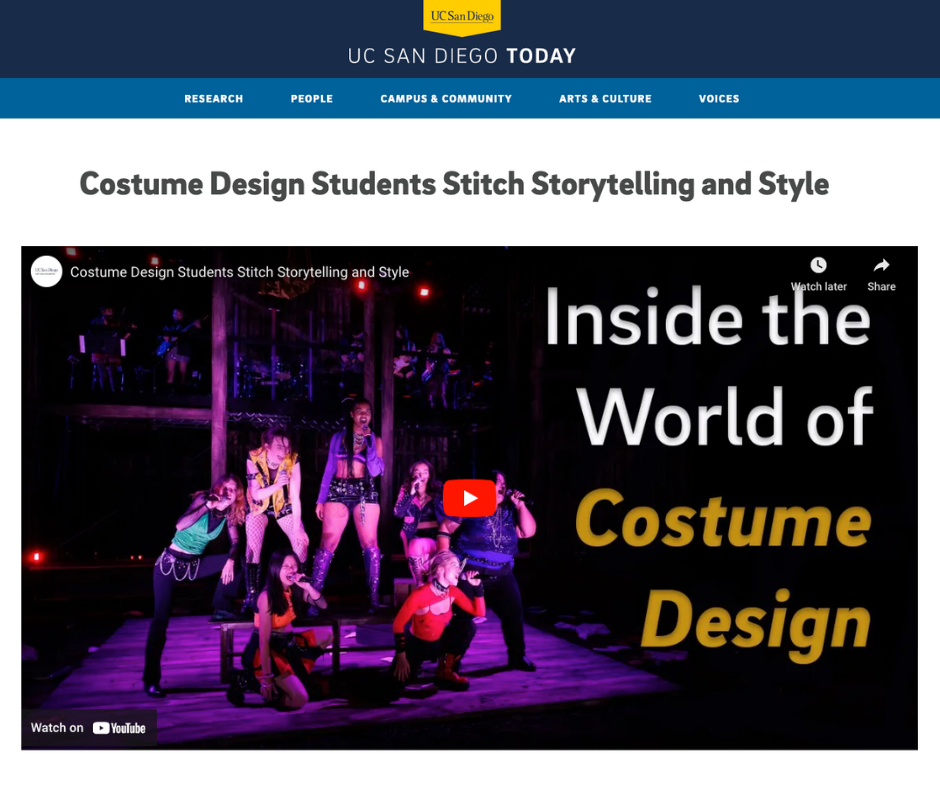
Task: Click the Share arrow icon
Action: tap(881, 265)
